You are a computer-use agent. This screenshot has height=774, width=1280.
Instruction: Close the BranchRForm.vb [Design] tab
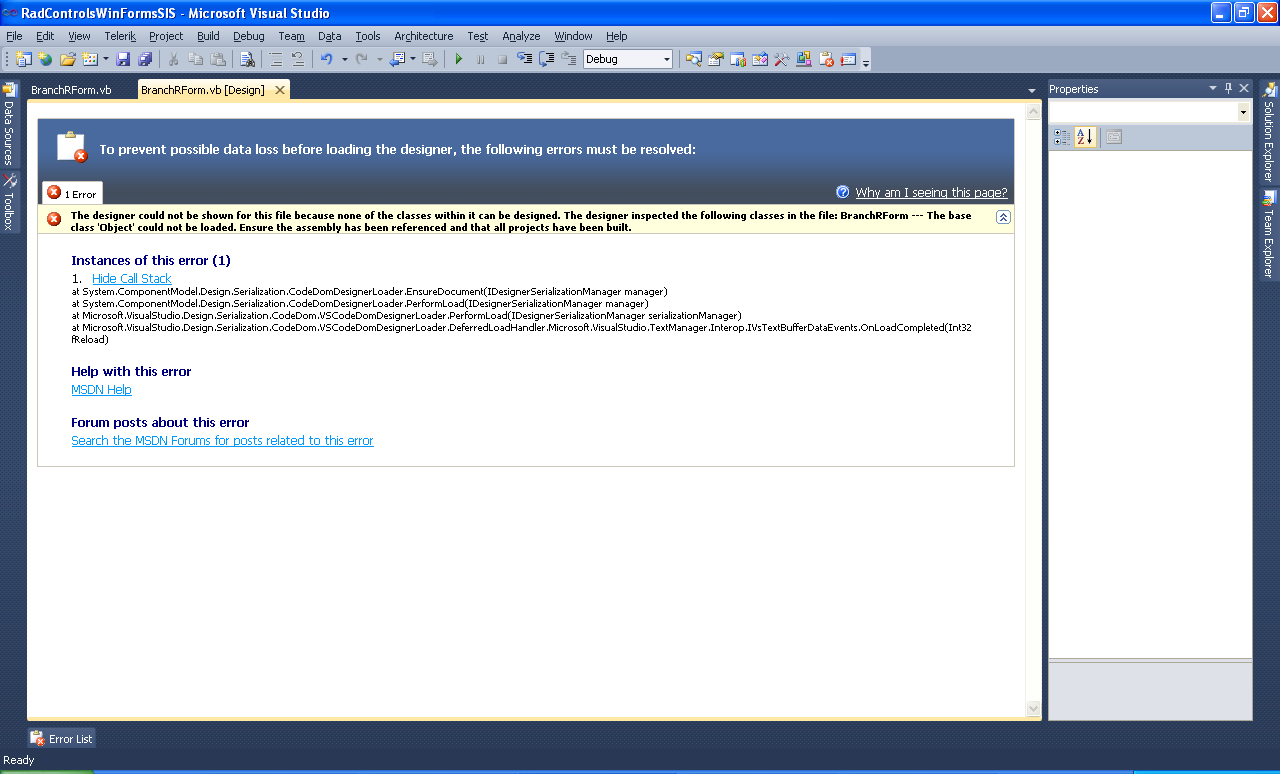[280, 90]
